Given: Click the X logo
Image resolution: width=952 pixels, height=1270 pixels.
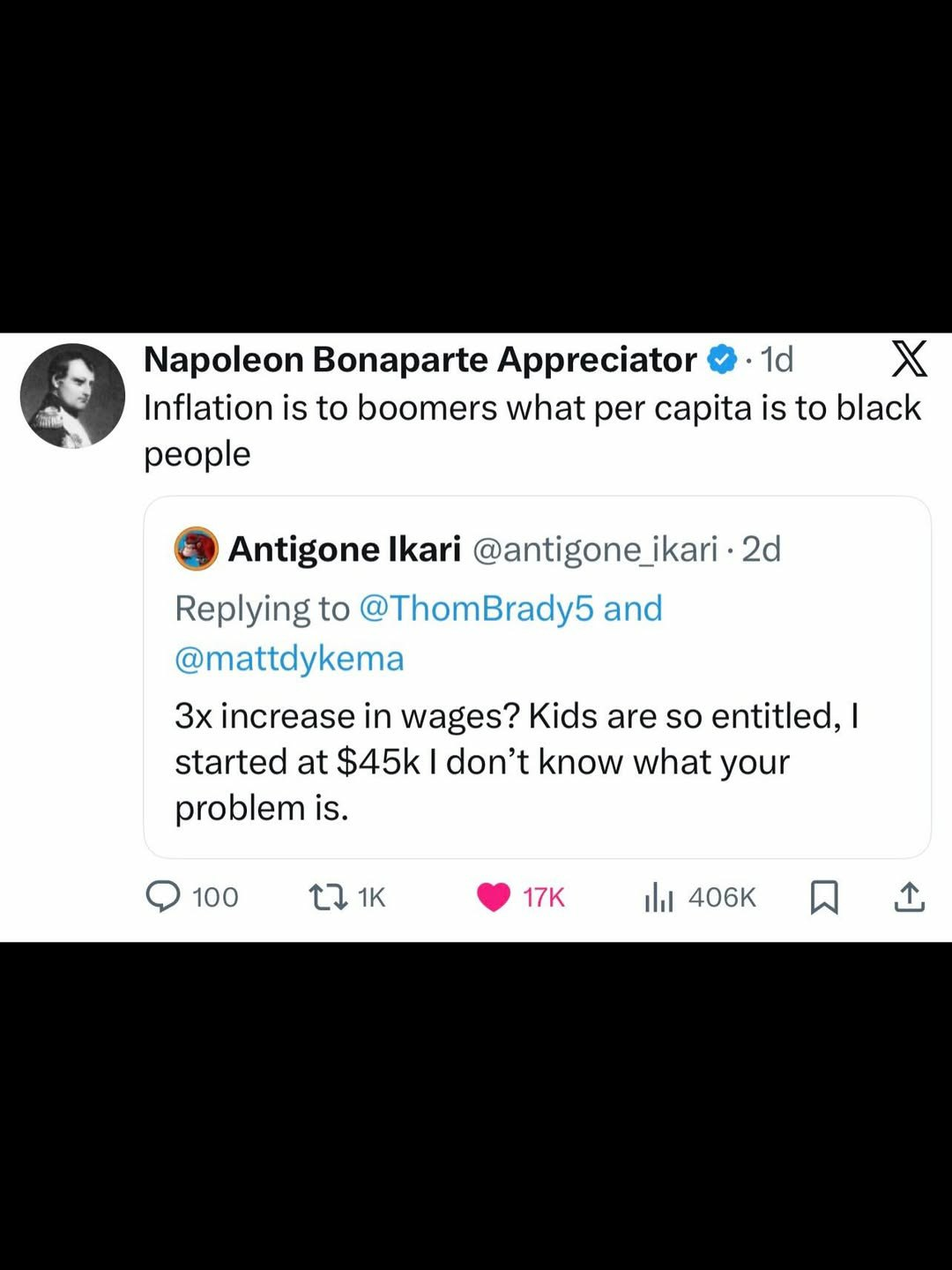Looking at the screenshot, I should [x=909, y=359].
